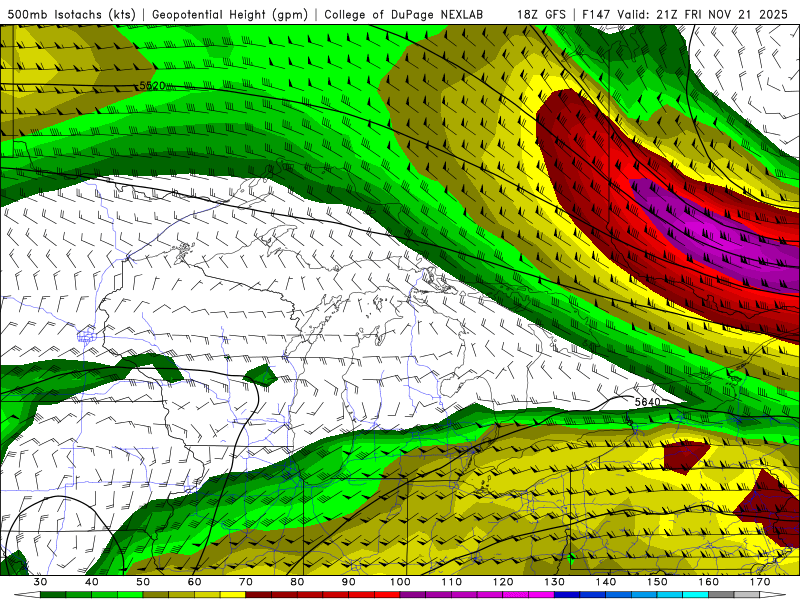Click the Geopotential Height (gpm) title text
800x600 pixels.
[x=229, y=14]
